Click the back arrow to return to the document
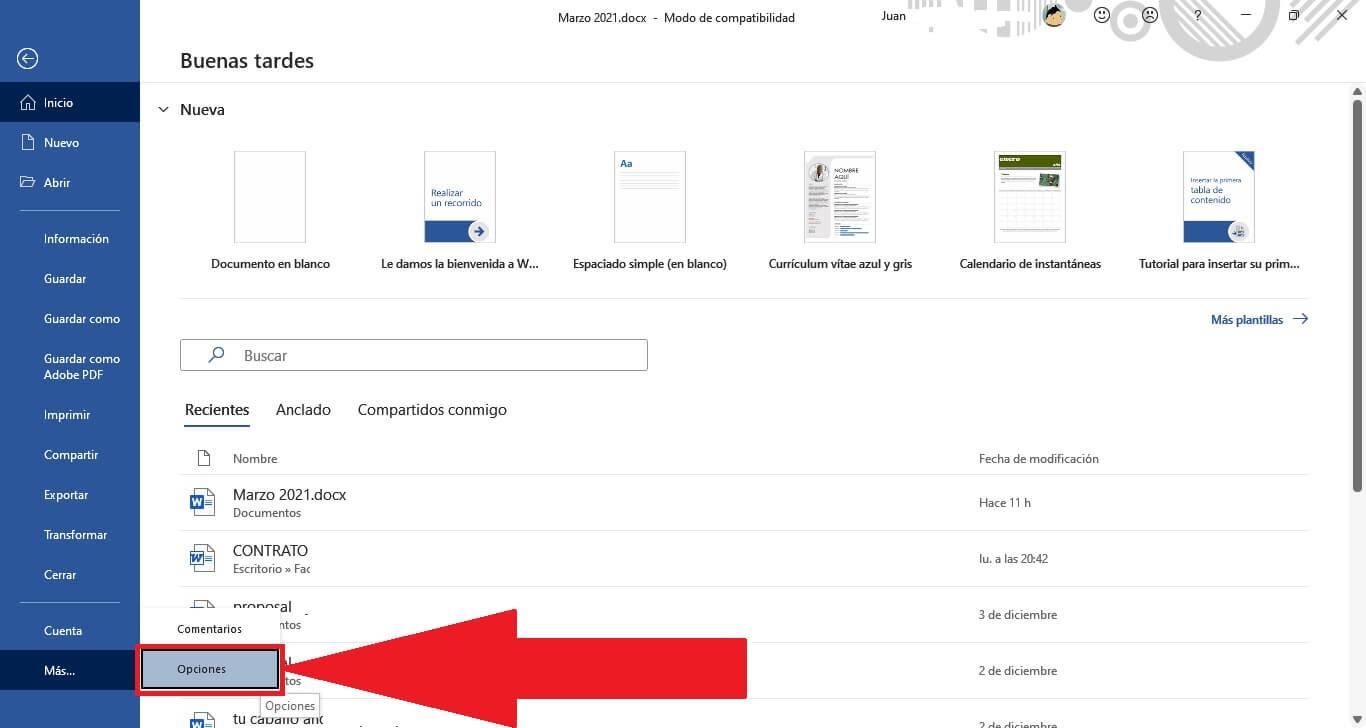Image resolution: width=1366 pixels, height=728 pixels. tap(27, 59)
